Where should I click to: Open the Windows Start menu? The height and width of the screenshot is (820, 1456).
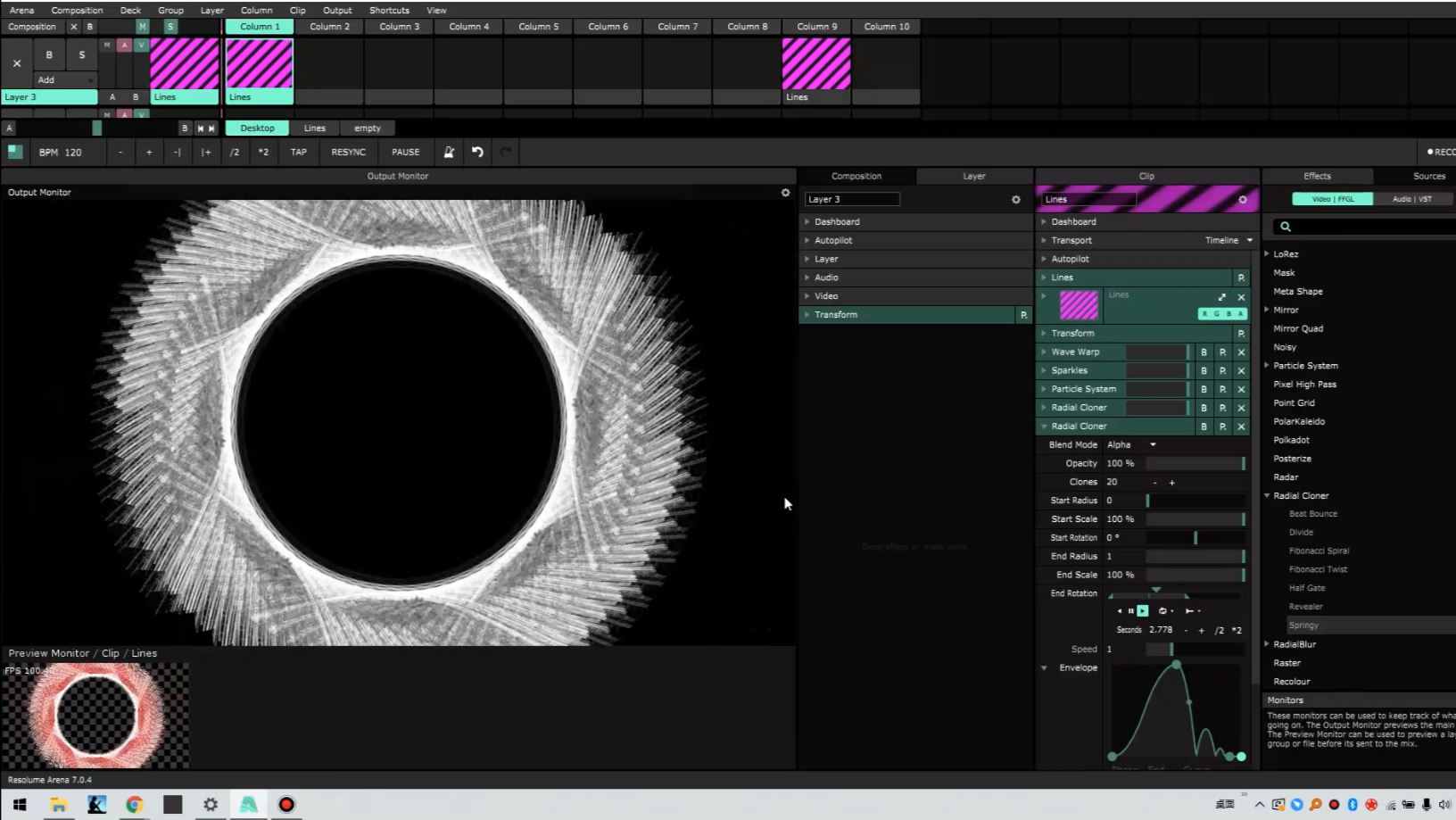coord(19,805)
